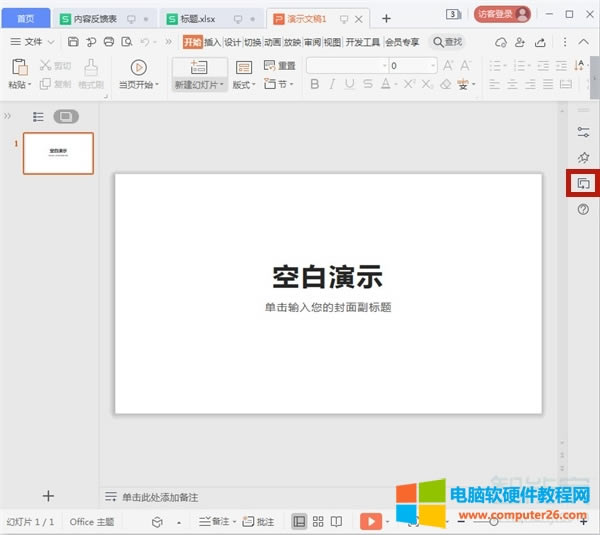Image resolution: width=600 pixels, height=535 pixels.
Task: Switch to slide sorter grid view
Action: [318, 522]
